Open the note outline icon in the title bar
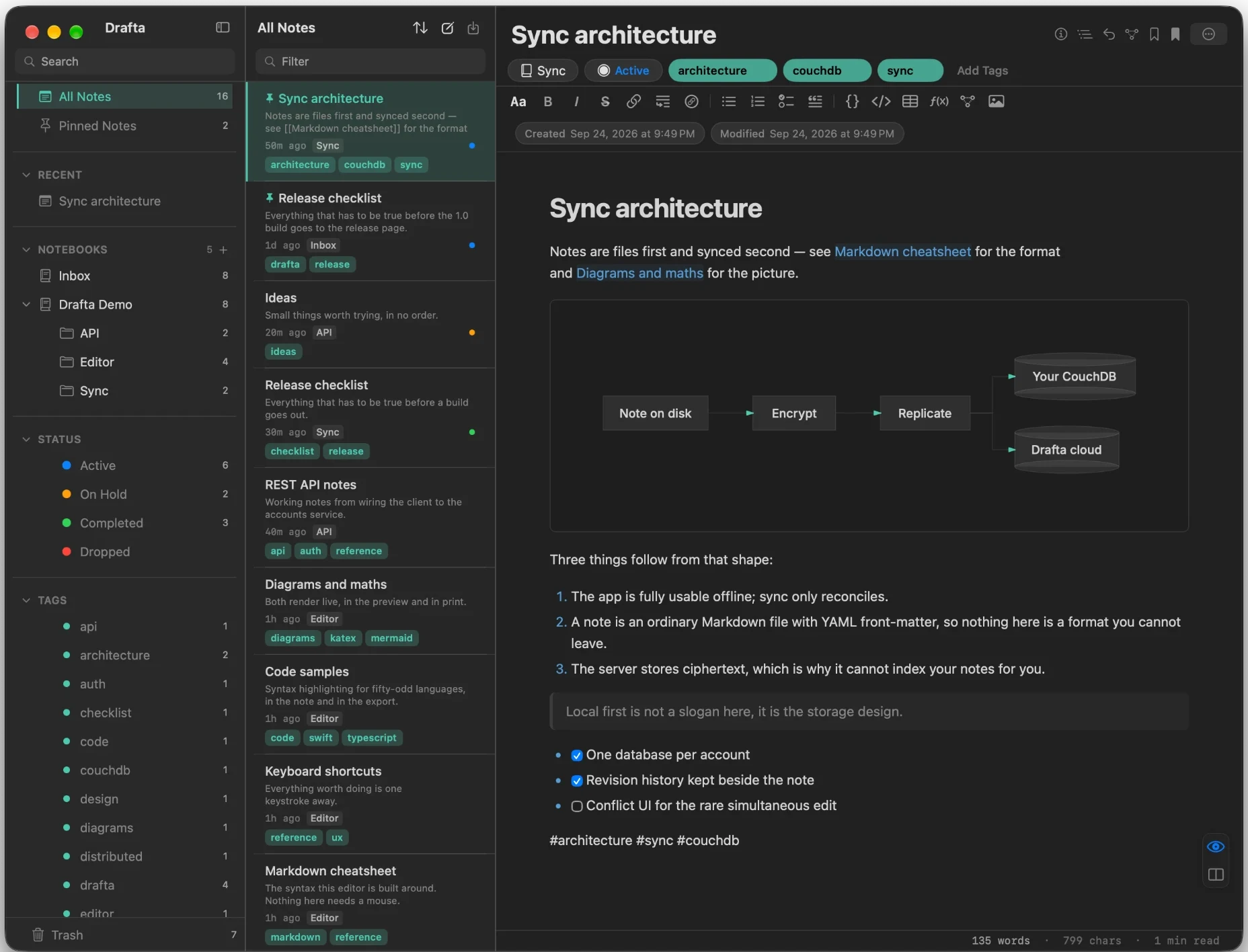1248x952 pixels. coord(1084,34)
